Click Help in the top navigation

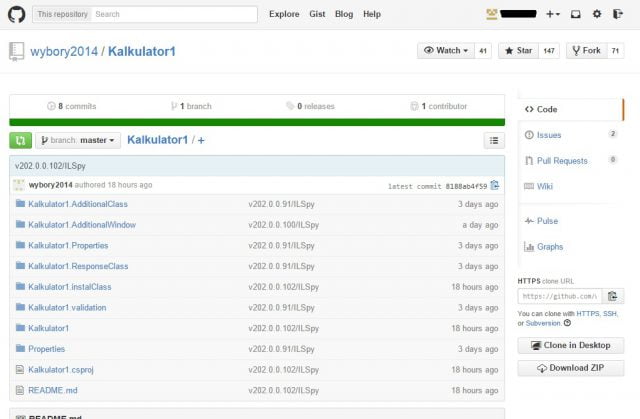point(372,14)
